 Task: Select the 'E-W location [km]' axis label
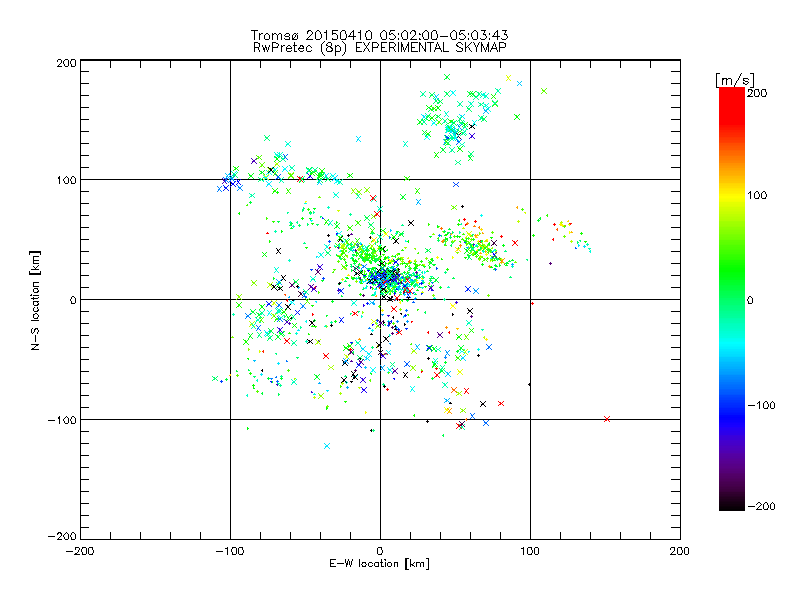coord(379,564)
